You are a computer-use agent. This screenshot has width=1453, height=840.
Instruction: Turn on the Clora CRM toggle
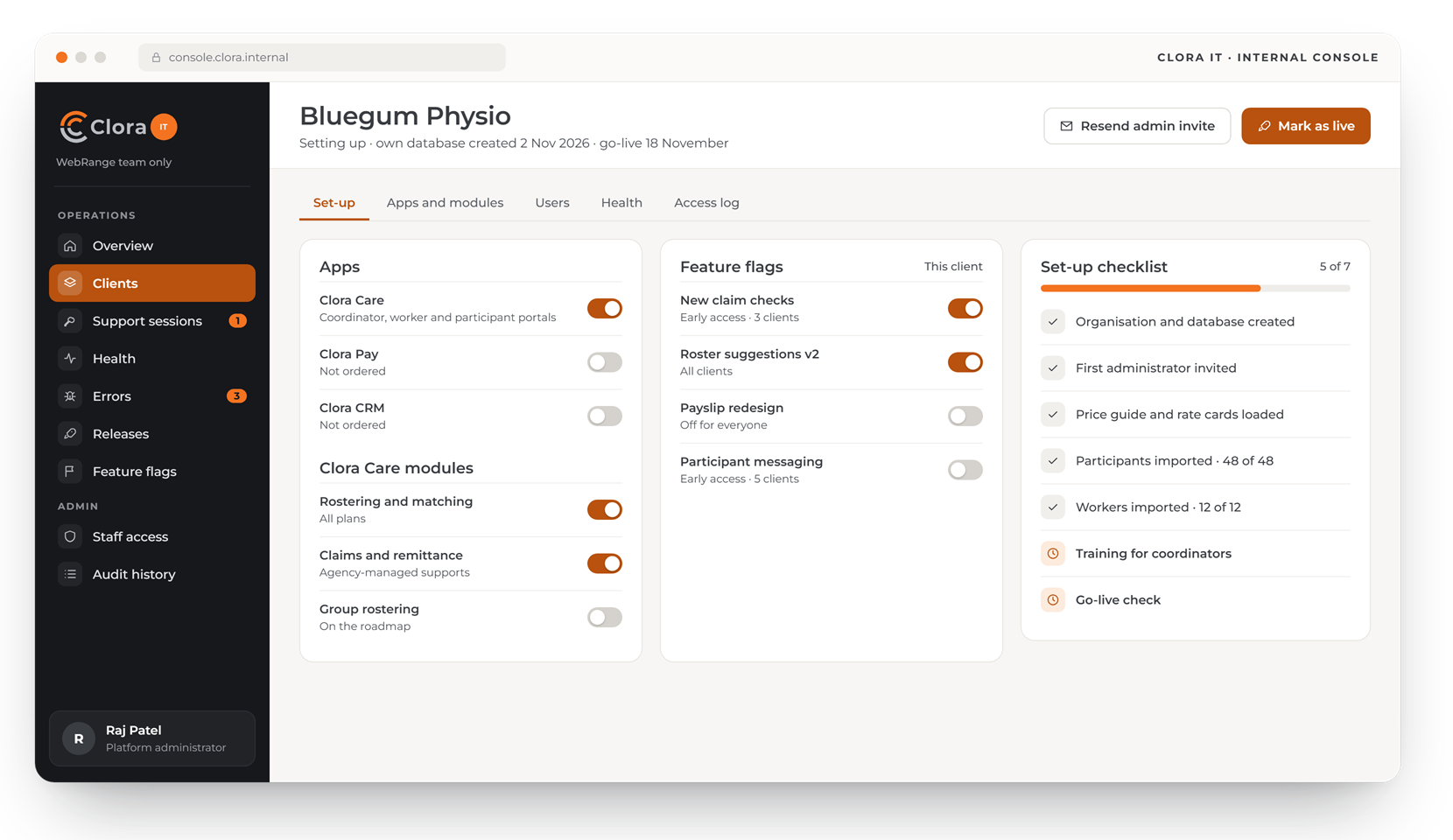(x=605, y=416)
